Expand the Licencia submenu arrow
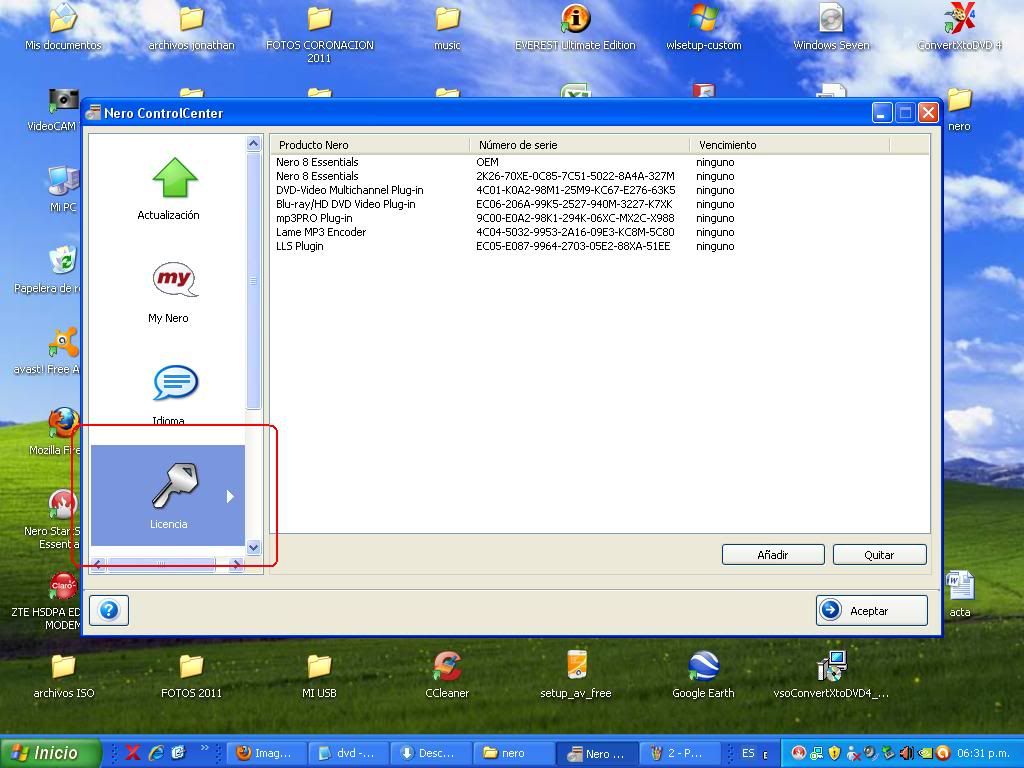This screenshot has height=768, width=1024. 230,496
